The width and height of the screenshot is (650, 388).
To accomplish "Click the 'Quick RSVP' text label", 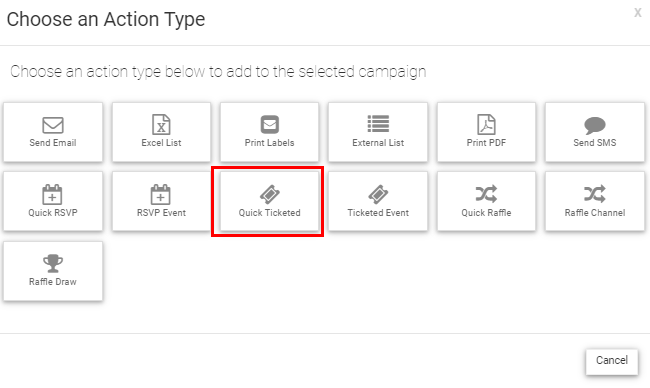I will pyautogui.click(x=53, y=213).
